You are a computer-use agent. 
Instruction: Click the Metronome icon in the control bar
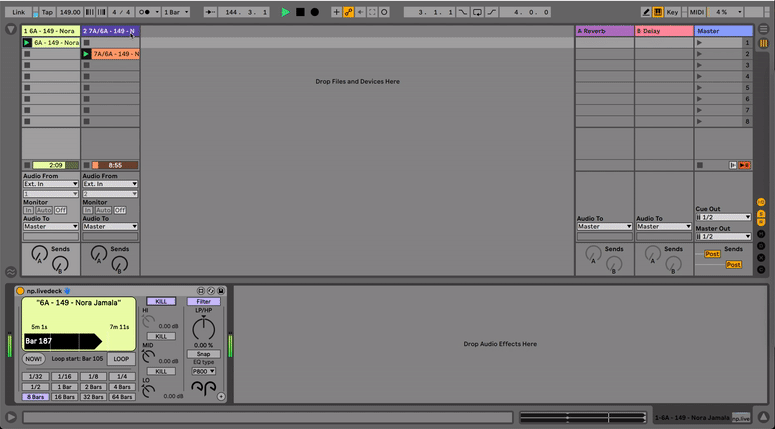(147, 12)
